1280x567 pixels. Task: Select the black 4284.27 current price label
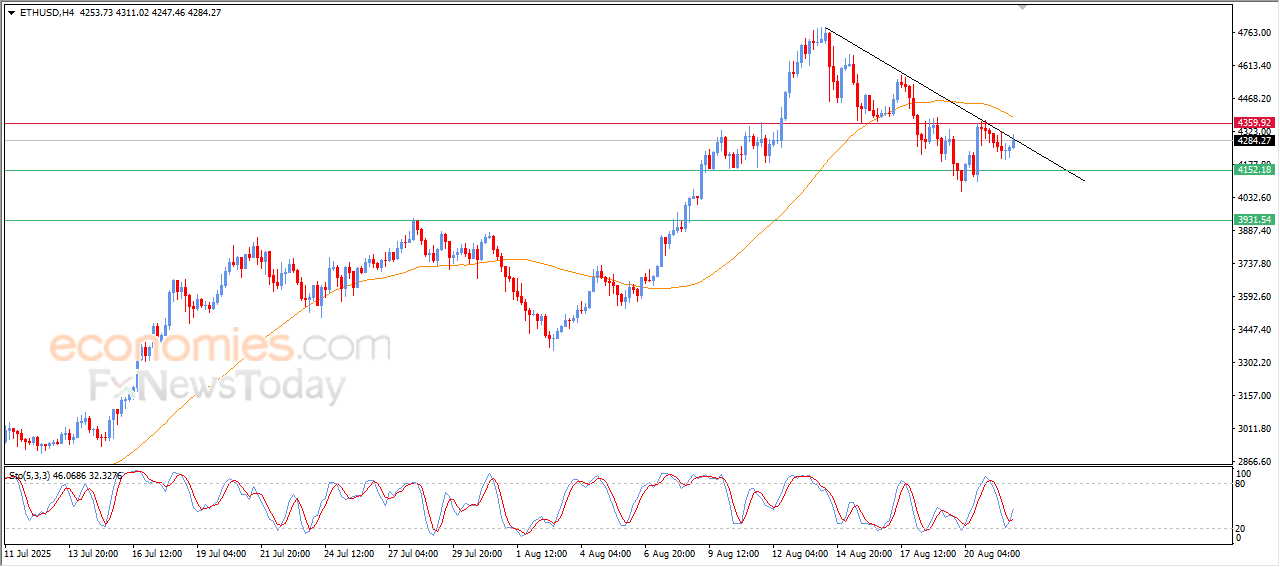click(x=1252, y=141)
